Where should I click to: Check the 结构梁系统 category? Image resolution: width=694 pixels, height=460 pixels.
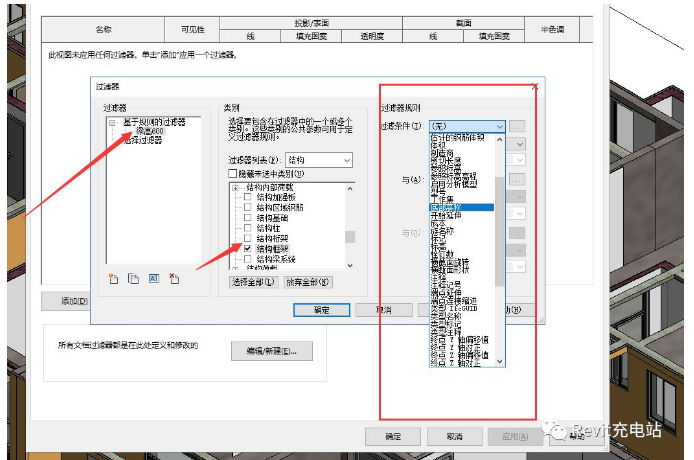click(247, 259)
